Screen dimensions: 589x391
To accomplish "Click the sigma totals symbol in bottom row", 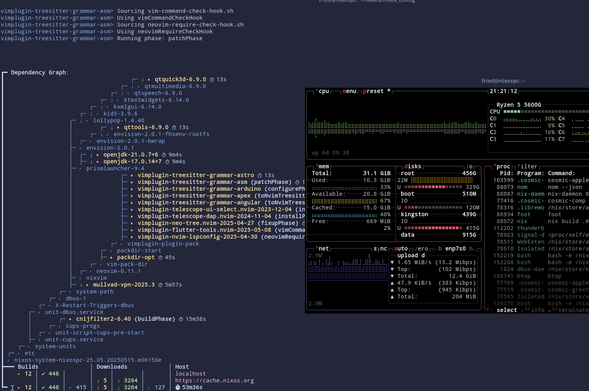I will [x=12, y=387].
